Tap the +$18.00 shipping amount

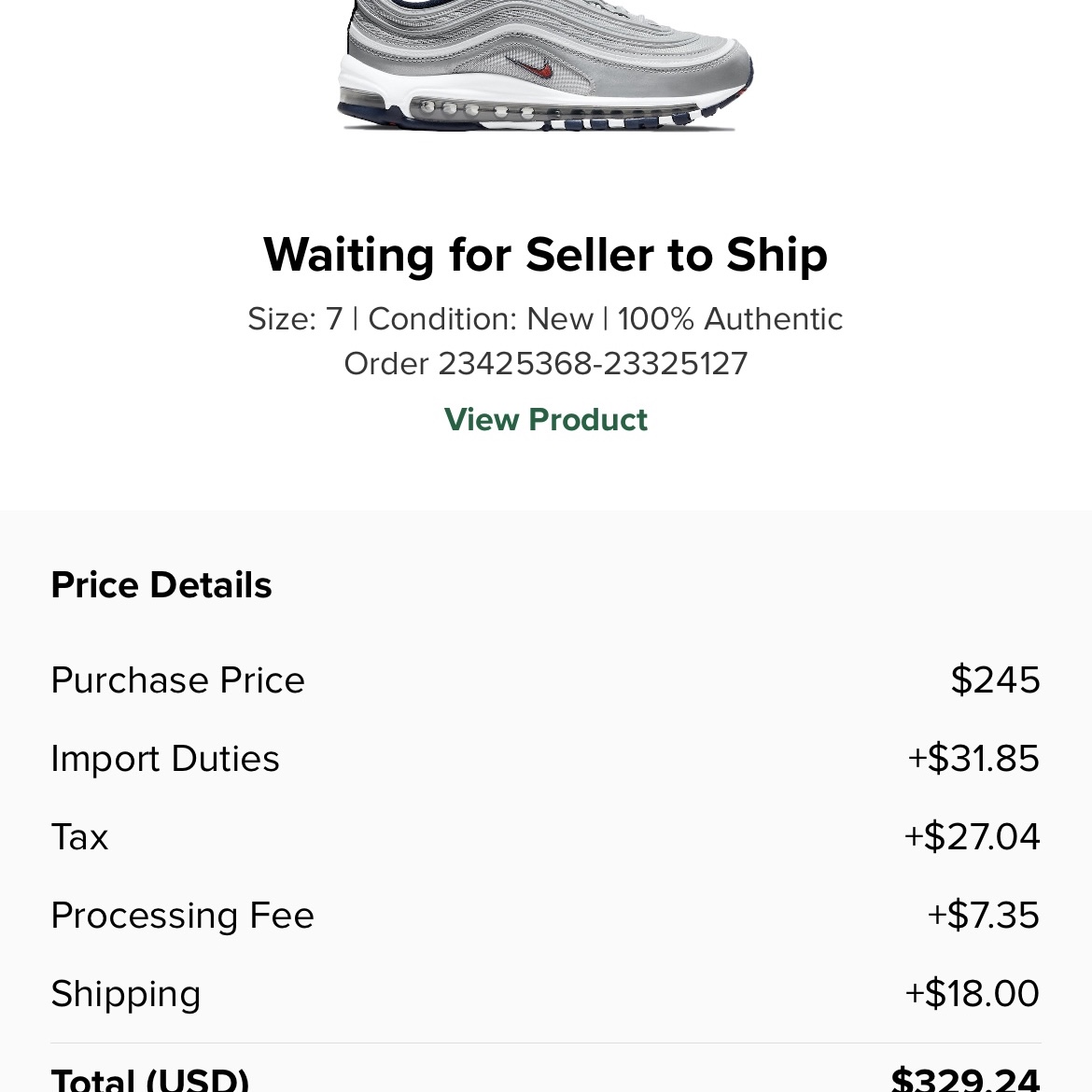pyautogui.click(x=973, y=993)
